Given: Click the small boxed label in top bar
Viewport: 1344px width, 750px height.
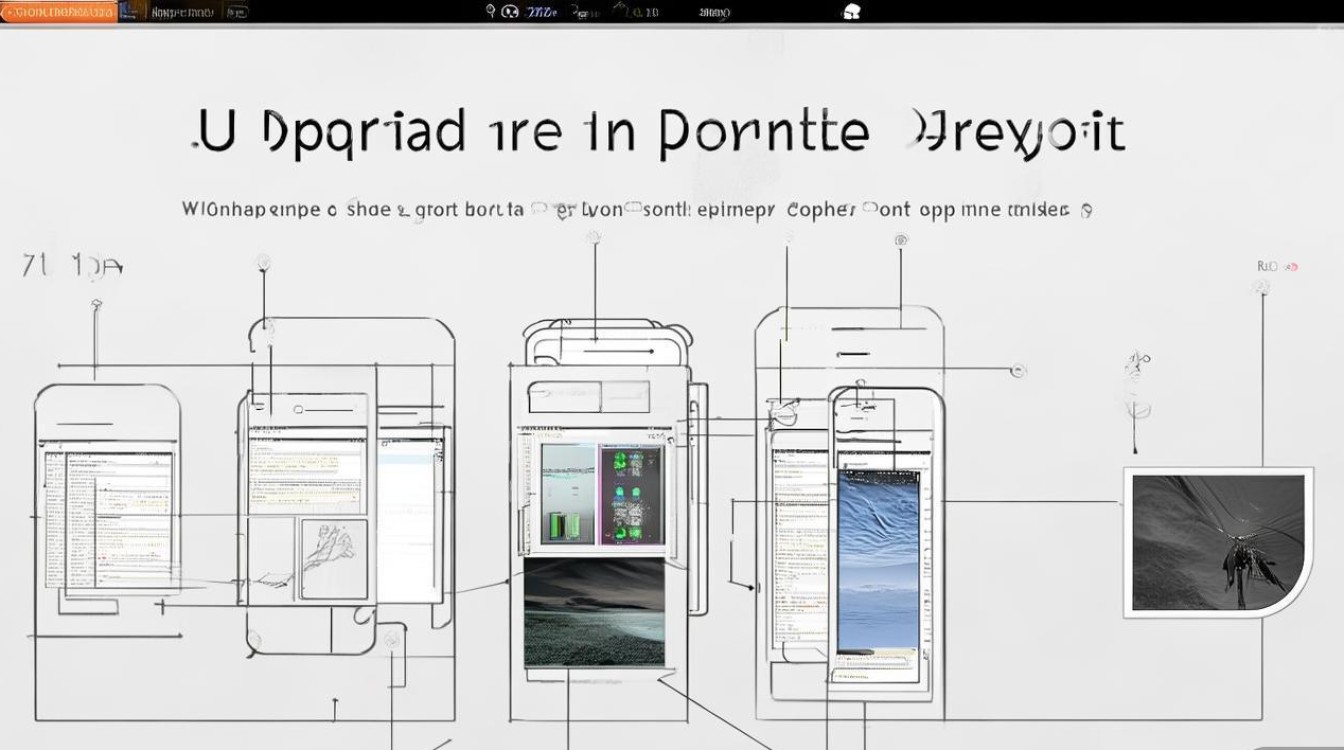Looking at the screenshot, I should point(237,12).
